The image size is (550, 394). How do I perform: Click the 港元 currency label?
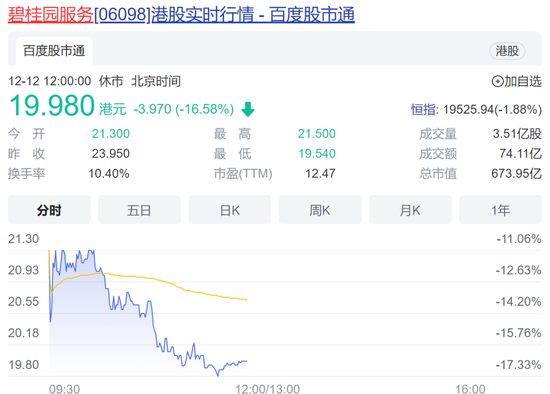(x=113, y=109)
